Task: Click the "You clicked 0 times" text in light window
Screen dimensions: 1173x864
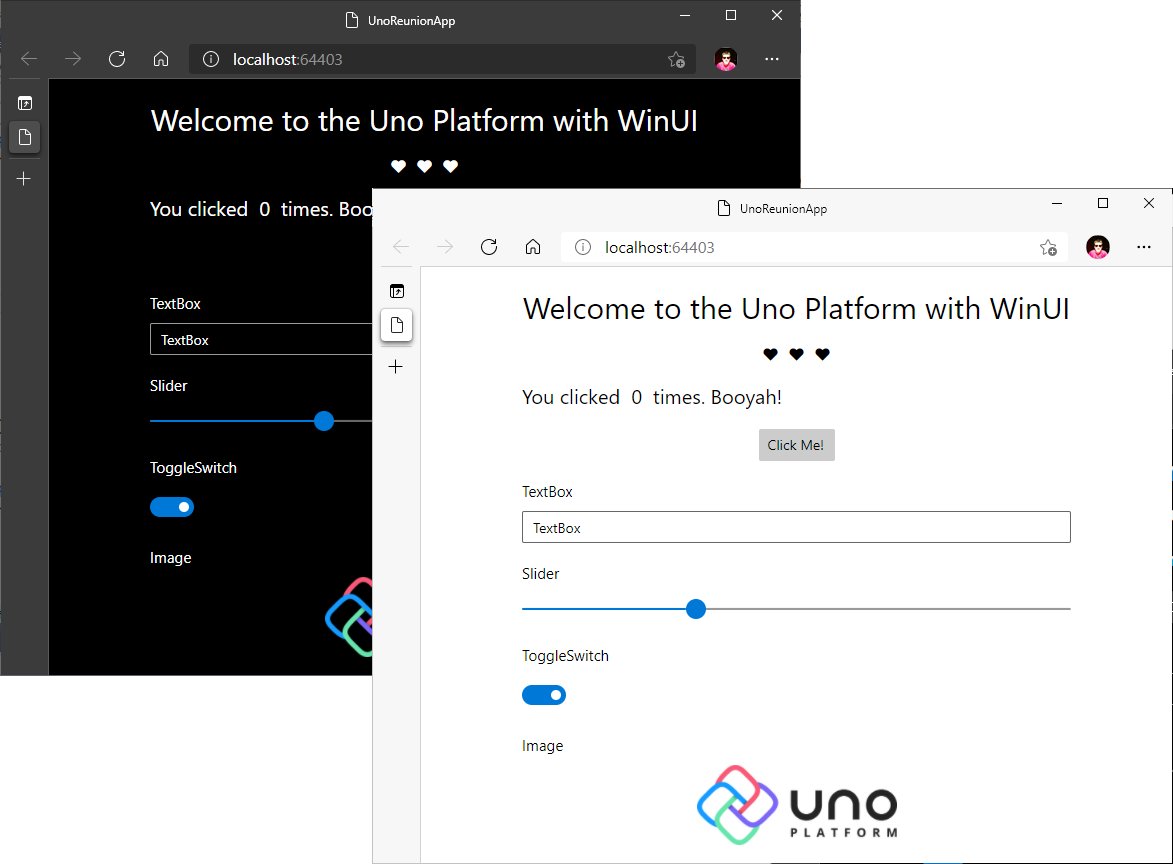Action: coord(651,397)
